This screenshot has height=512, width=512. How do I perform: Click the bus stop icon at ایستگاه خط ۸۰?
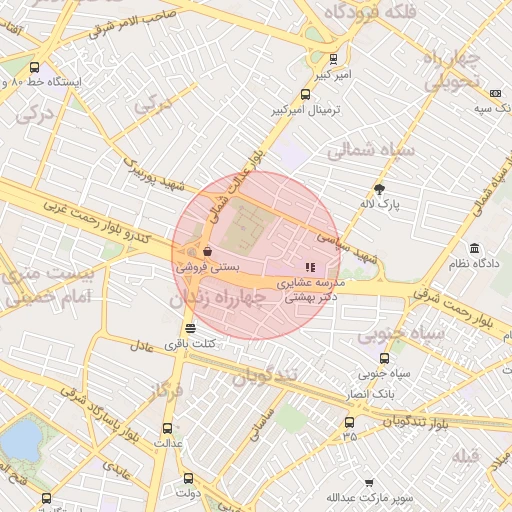34,67
